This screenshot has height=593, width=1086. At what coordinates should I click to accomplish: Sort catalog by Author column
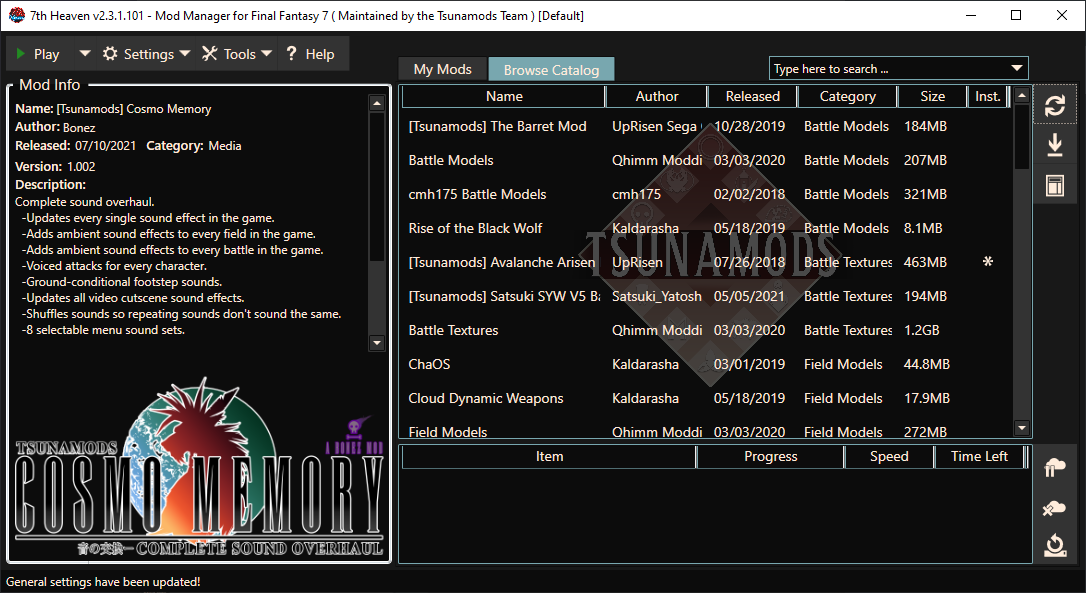(657, 96)
